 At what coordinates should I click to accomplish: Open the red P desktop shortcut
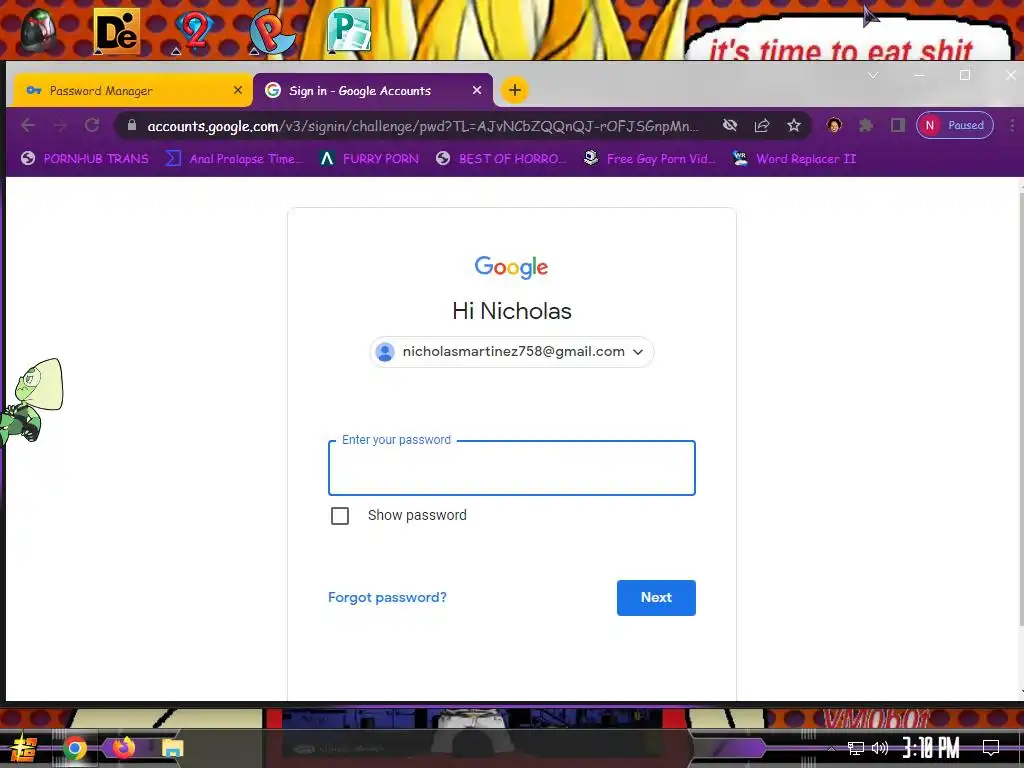[272, 31]
